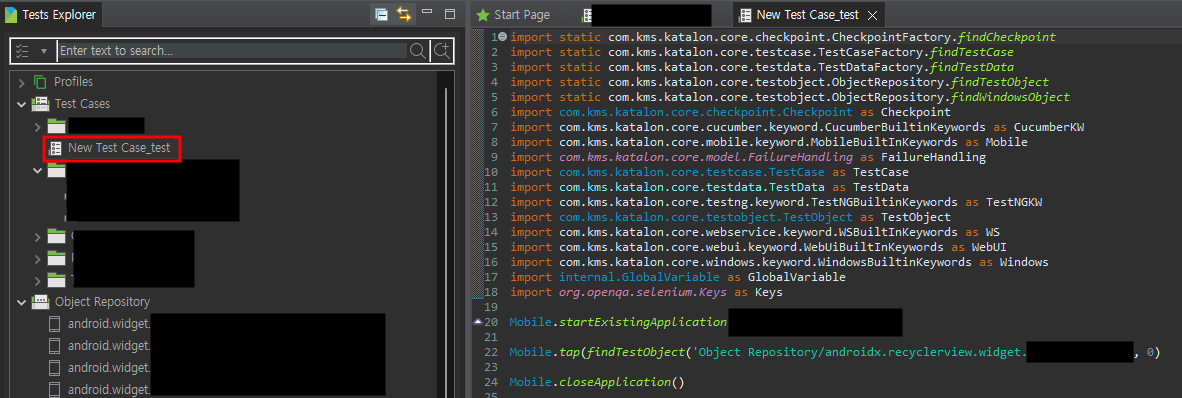This screenshot has width=1182, height=398.
Task: Click 'internal.GlobalVariable' on line 17
Action: (x=639, y=278)
